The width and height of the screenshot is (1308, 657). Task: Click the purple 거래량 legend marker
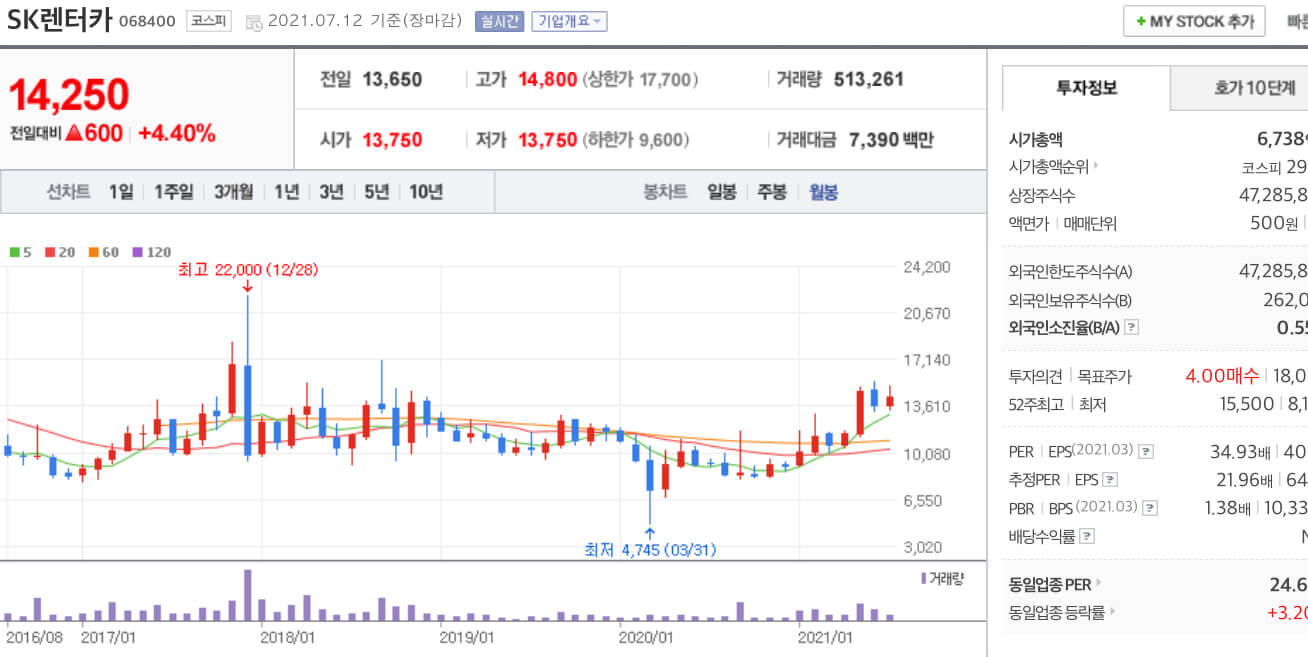point(924,578)
